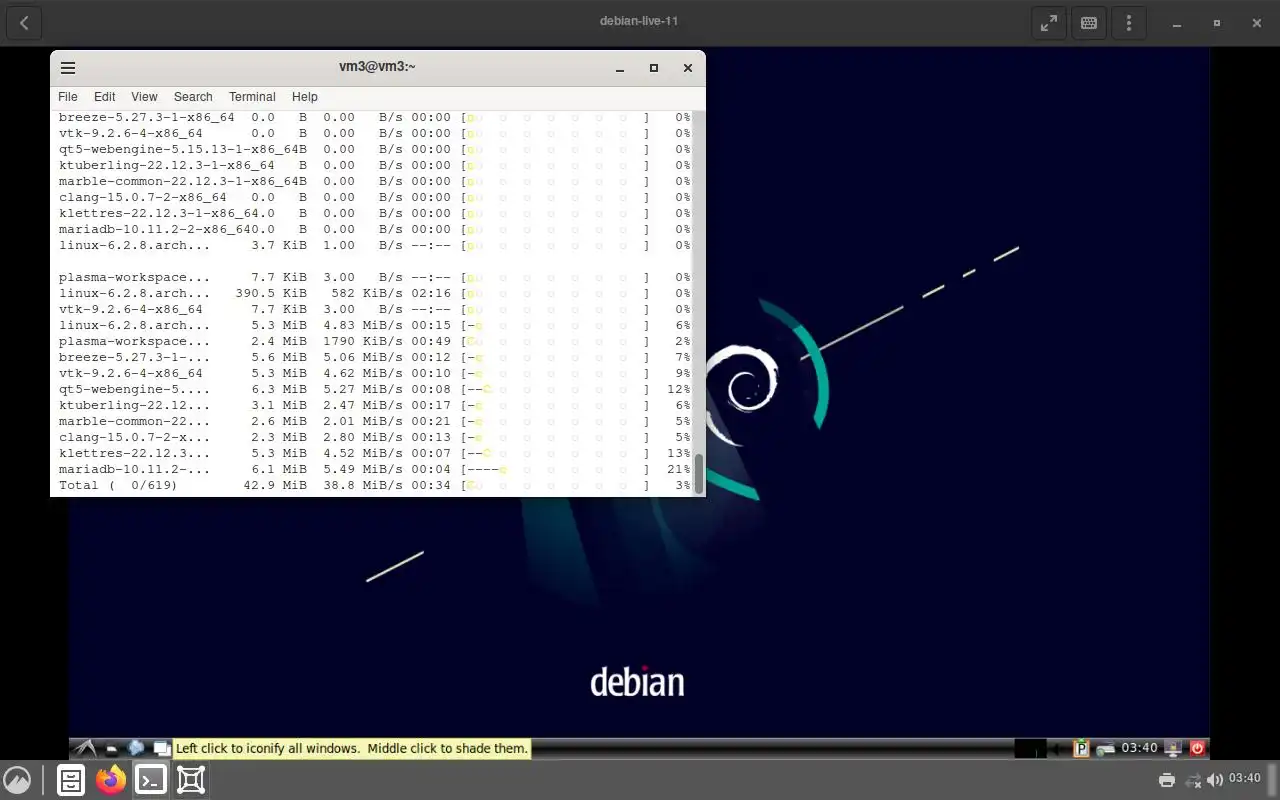This screenshot has height=800, width=1280.
Task: Click the 'marble-common-22...' 5% download row
Action: coord(375,421)
